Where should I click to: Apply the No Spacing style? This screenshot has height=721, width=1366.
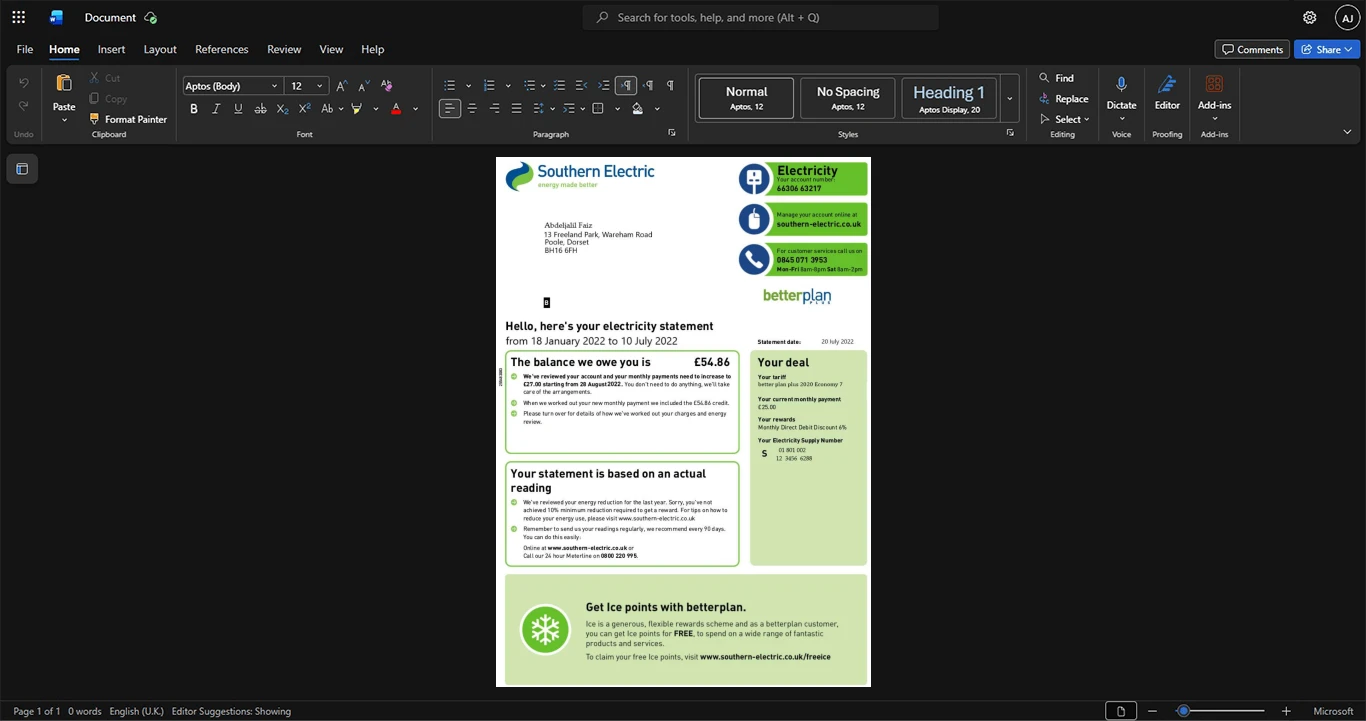click(x=848, y=98)
